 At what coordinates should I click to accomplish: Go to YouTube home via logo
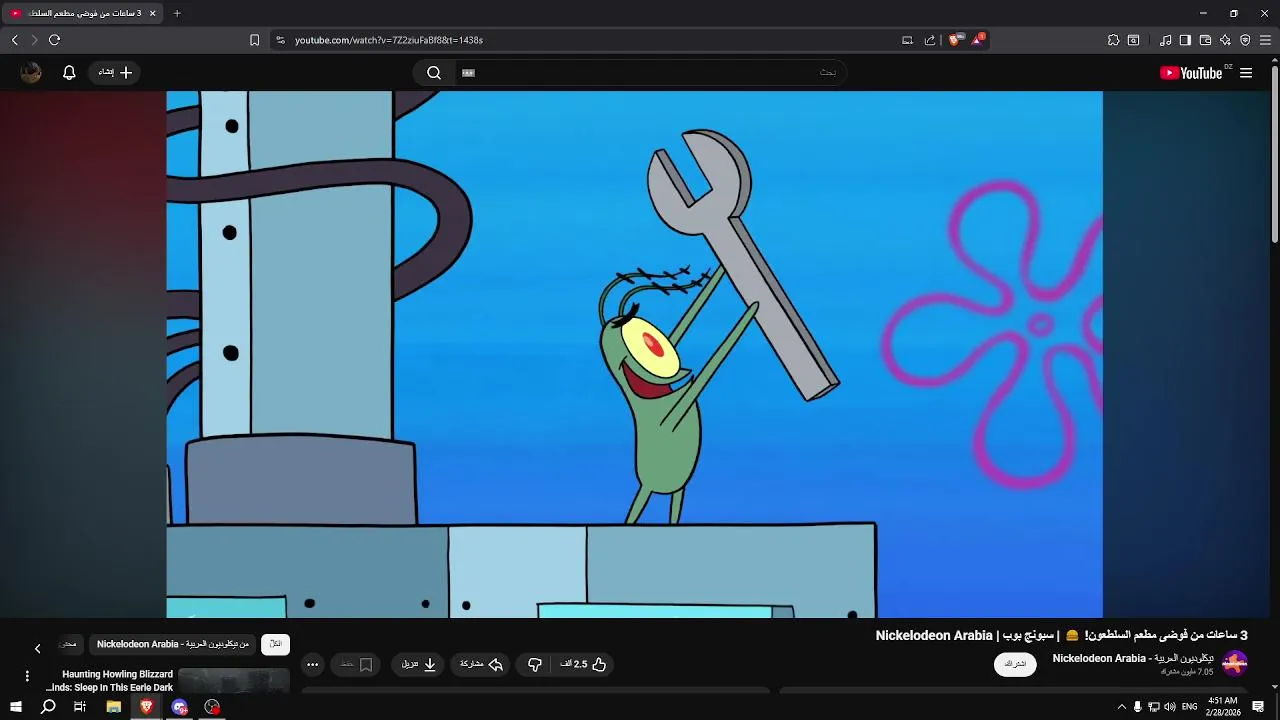point(1191,73)
